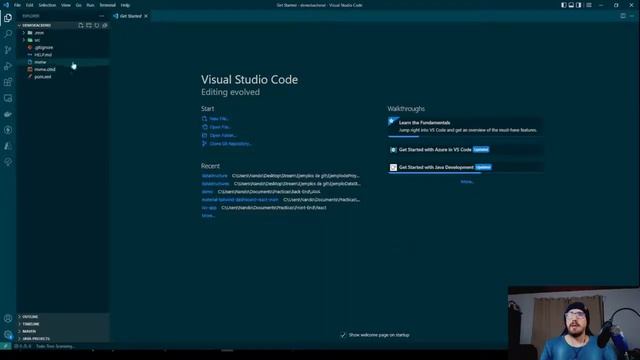Open the 'demo' recent folder entry
This screenshot has height=360, width=640.
[x=207, y=192]
